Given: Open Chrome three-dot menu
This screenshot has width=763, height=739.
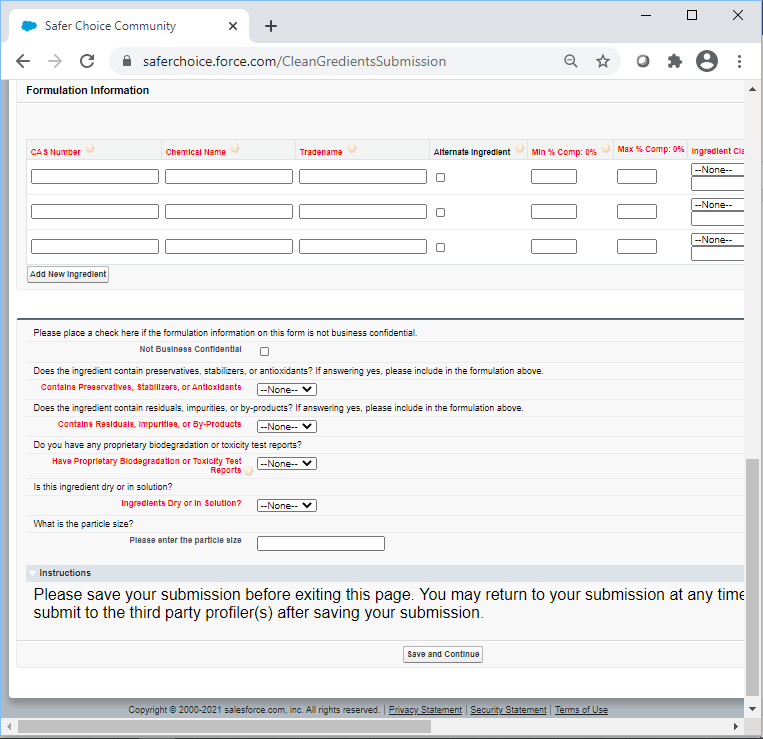Looking at the screenshot, I should (740, 61).
